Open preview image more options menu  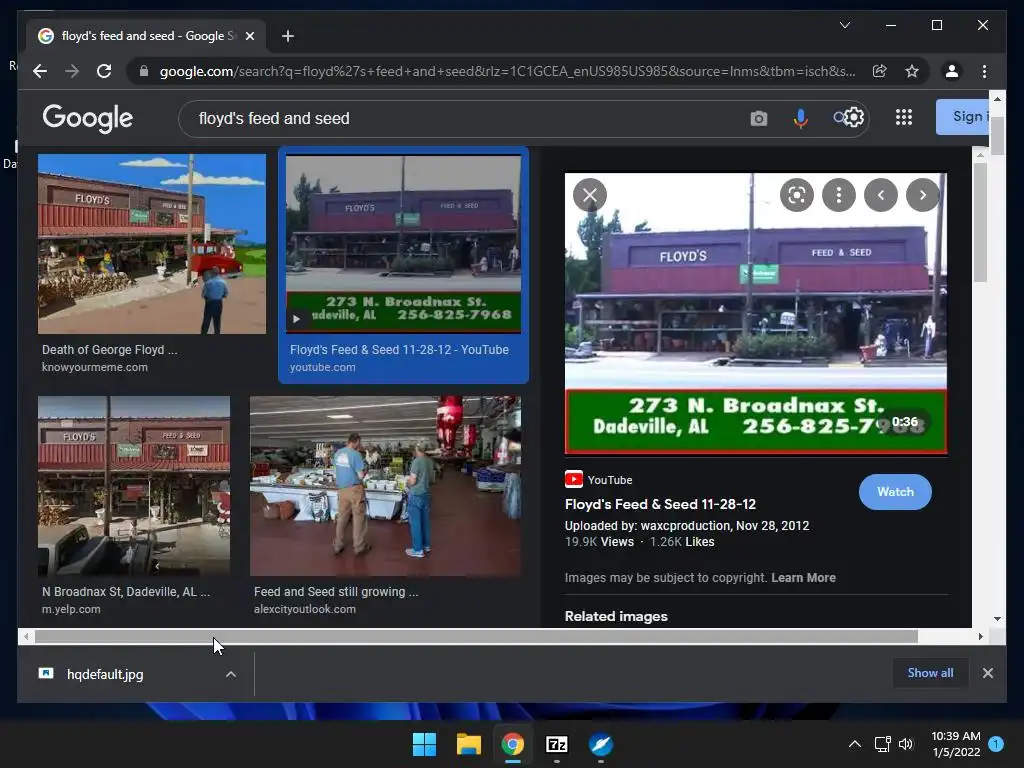pyautogui.click(x=839, y=195)
